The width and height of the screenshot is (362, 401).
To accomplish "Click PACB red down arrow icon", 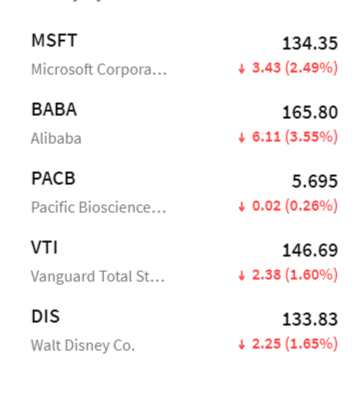I will click(242, 206).
